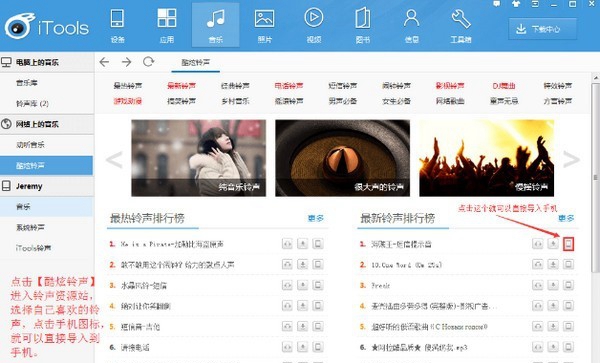Viewport: 600px width, 363px height.
Task: Click the 下载中心 download center button
Action: tap(543, 29)
